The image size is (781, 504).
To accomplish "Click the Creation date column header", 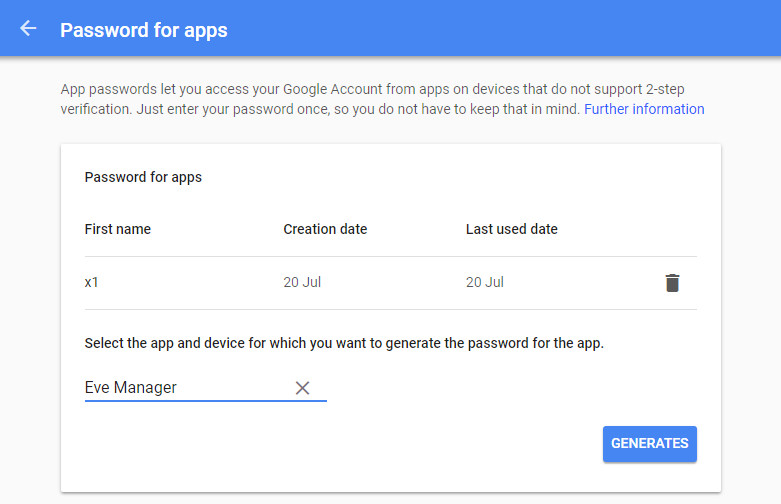I will 325,229.
